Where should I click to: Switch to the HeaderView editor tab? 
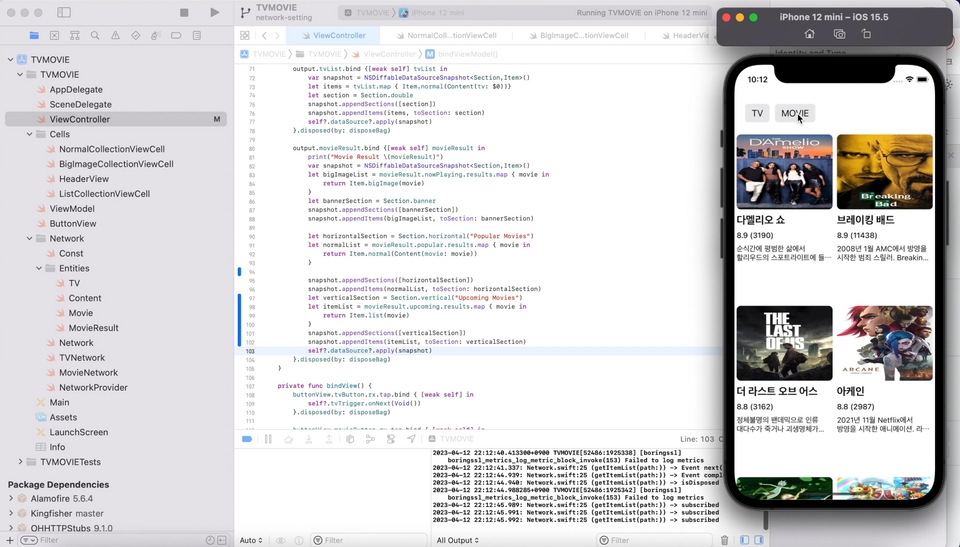point(687,36)
